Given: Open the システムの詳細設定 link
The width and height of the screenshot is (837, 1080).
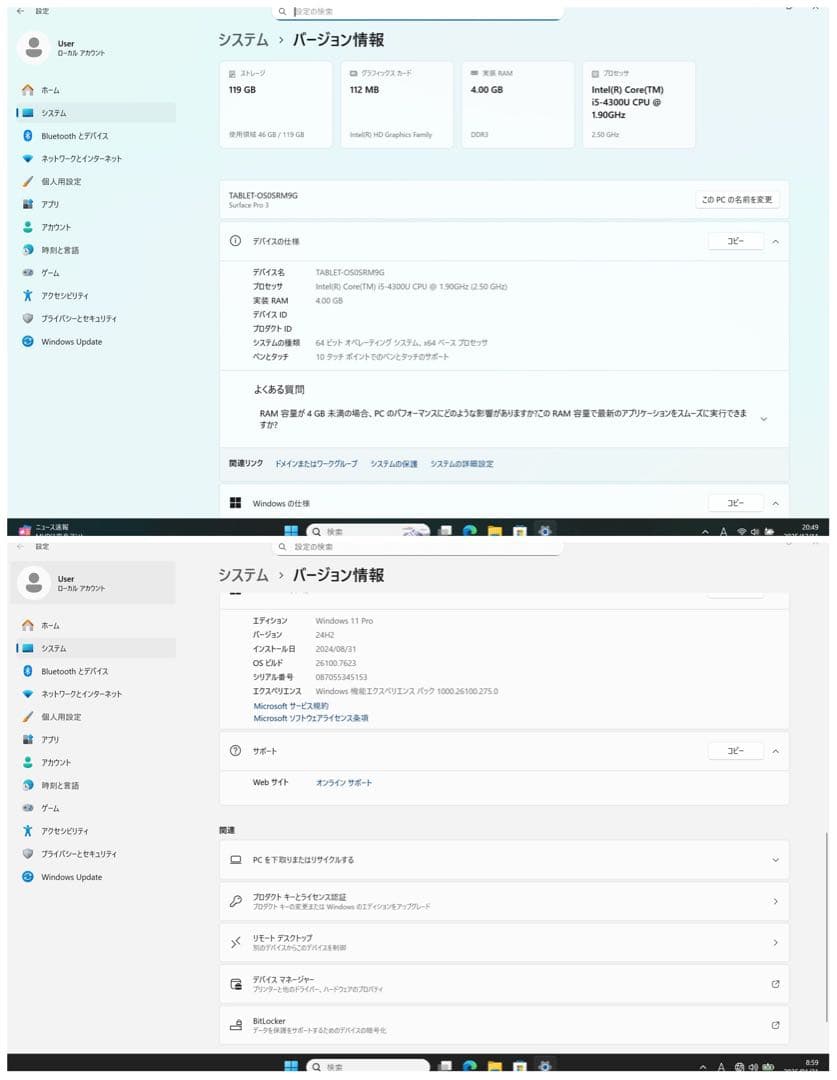Looking at the screenshot, I should pos(461,464).
